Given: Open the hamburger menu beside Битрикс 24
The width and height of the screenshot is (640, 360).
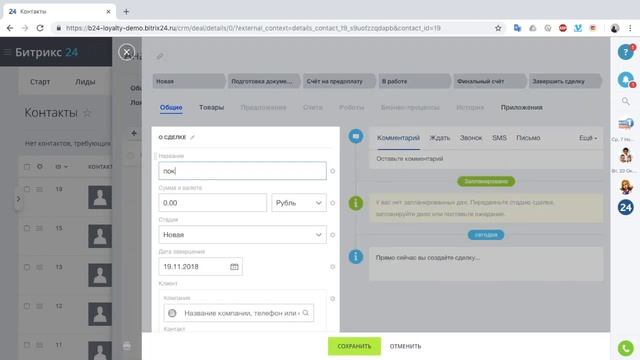Looking at the screenshot, I should click(7, 52).
